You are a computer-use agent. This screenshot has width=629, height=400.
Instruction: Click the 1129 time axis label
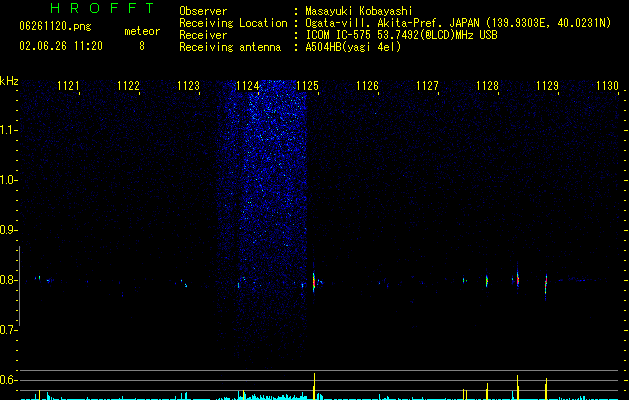(x=547, y=86)
